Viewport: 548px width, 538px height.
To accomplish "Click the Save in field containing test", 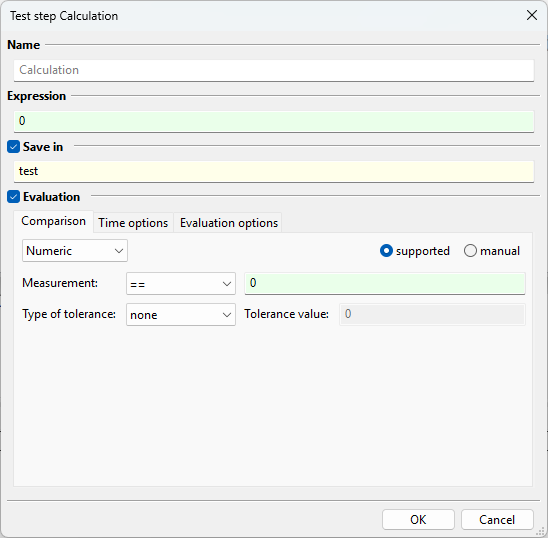I will pyautogui.click(x=274, y=171).
